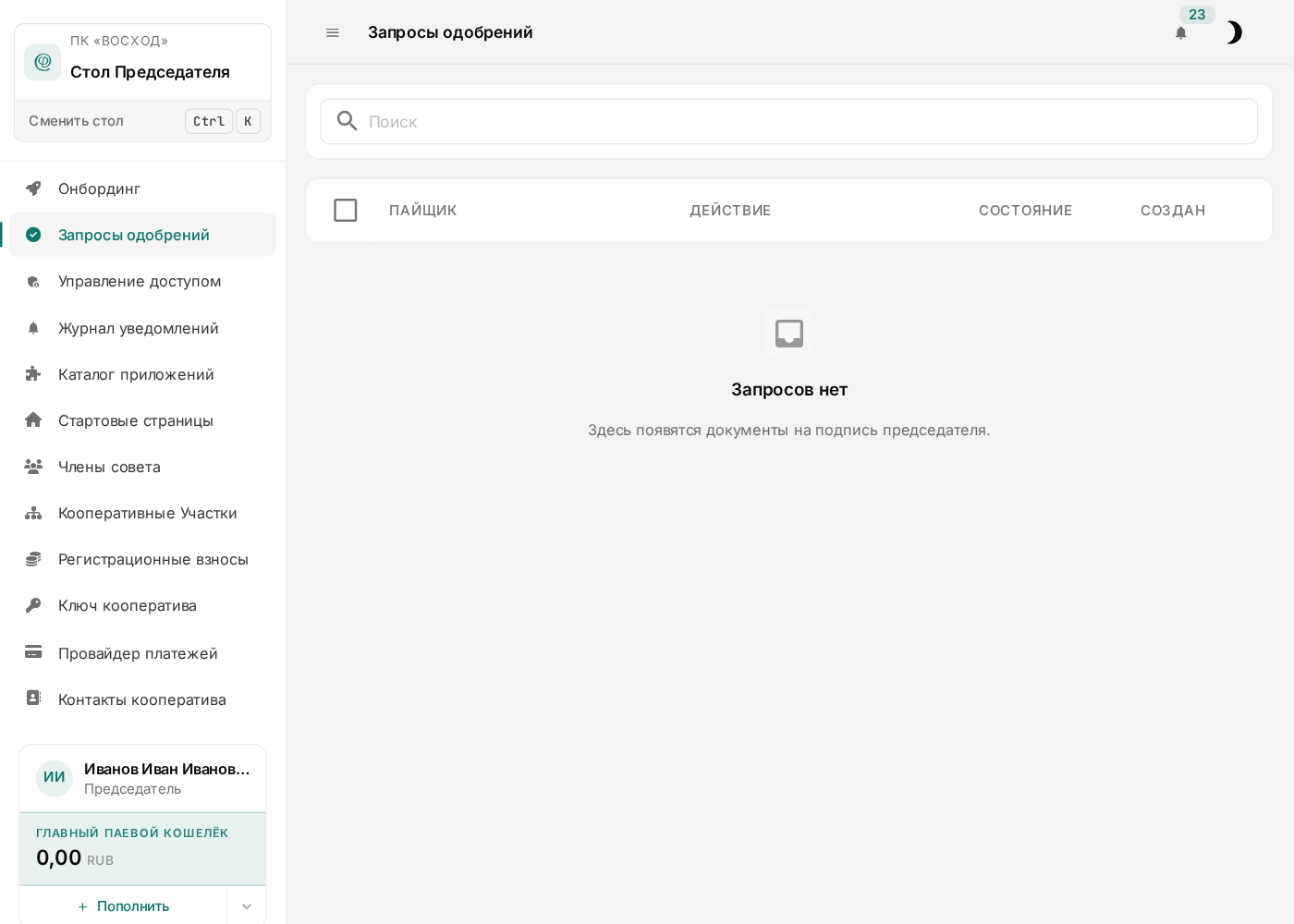Click the card icon beside Провайдер платежей

pyautogui.click(x=33, y=652)
